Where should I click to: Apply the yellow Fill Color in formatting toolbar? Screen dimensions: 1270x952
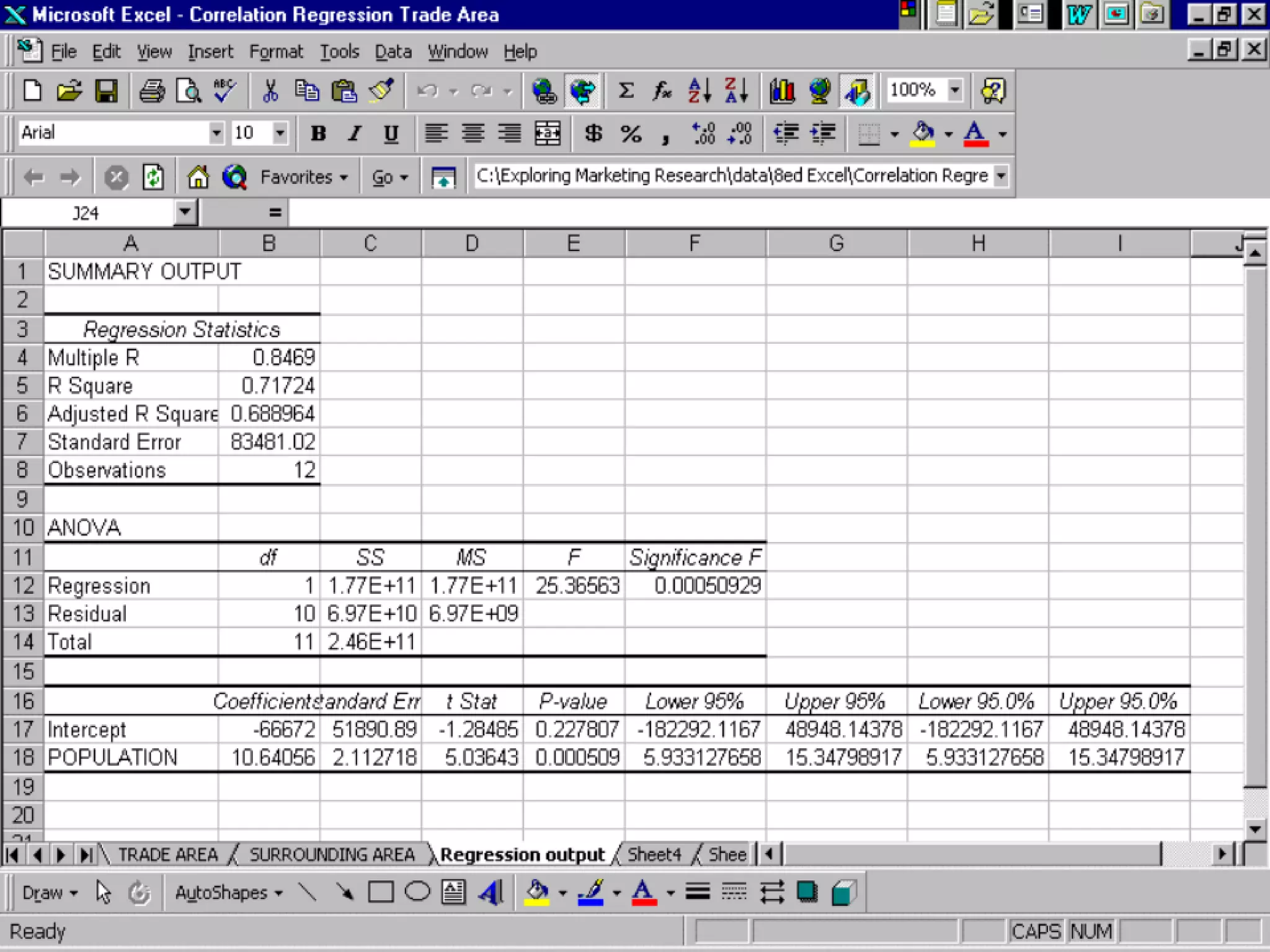[923, 133]
